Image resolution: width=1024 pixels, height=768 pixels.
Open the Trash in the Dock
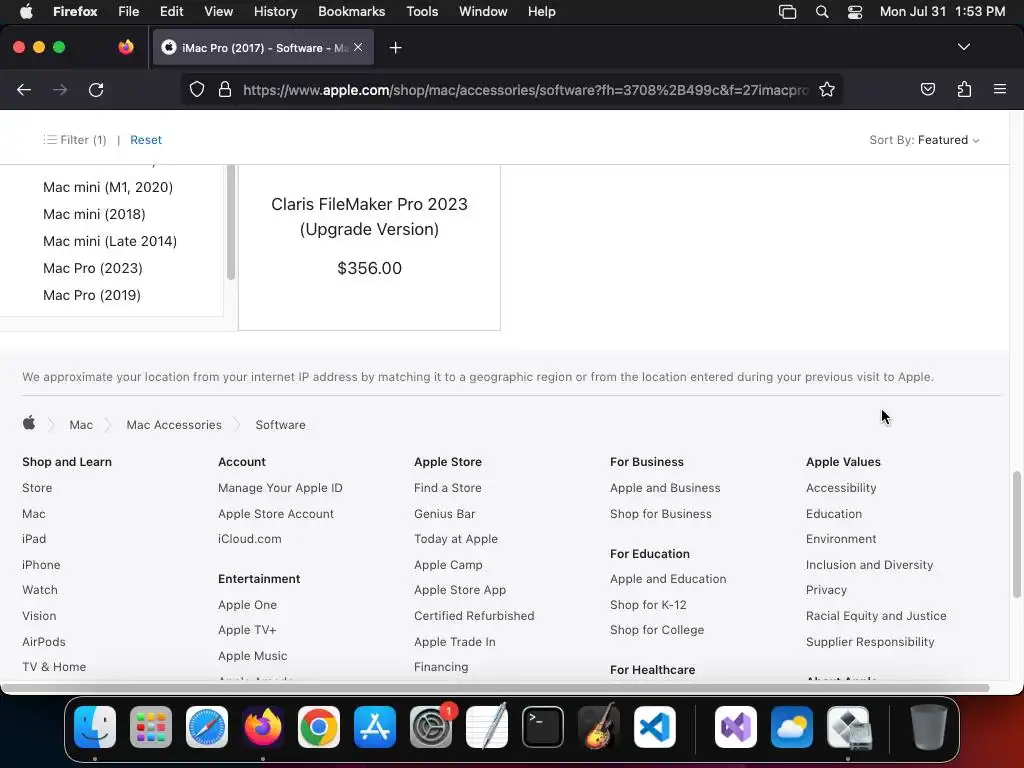click(x=929, y=727)
